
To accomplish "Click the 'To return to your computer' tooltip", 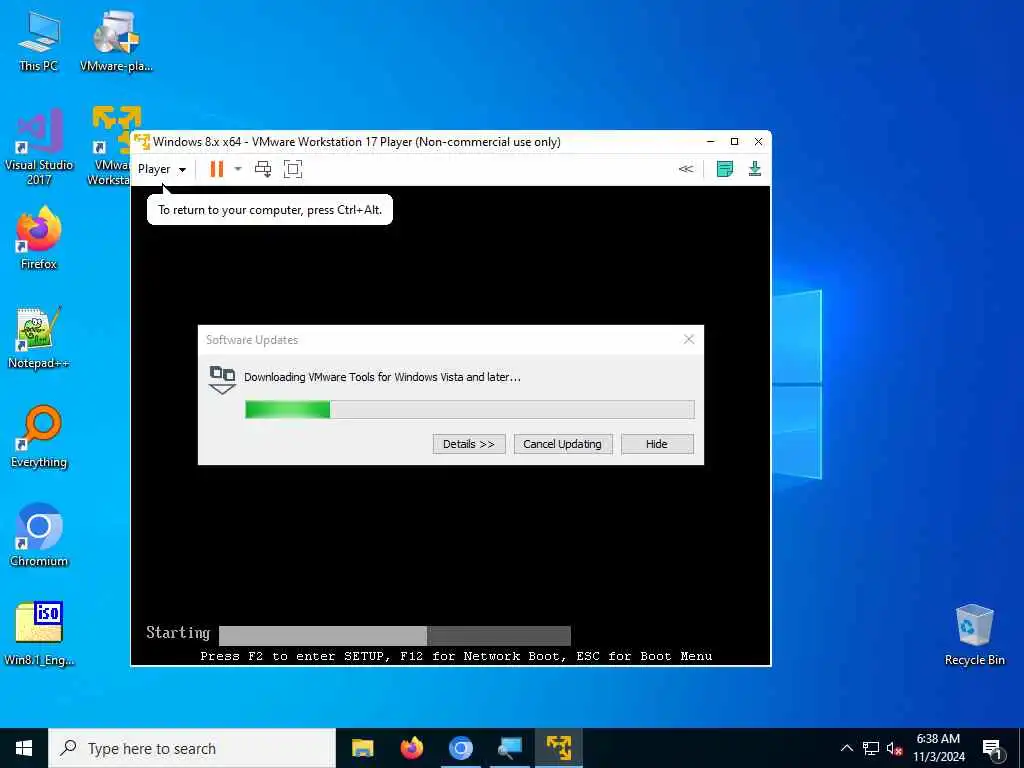I will pyautogui.click(x=270, y=210).
